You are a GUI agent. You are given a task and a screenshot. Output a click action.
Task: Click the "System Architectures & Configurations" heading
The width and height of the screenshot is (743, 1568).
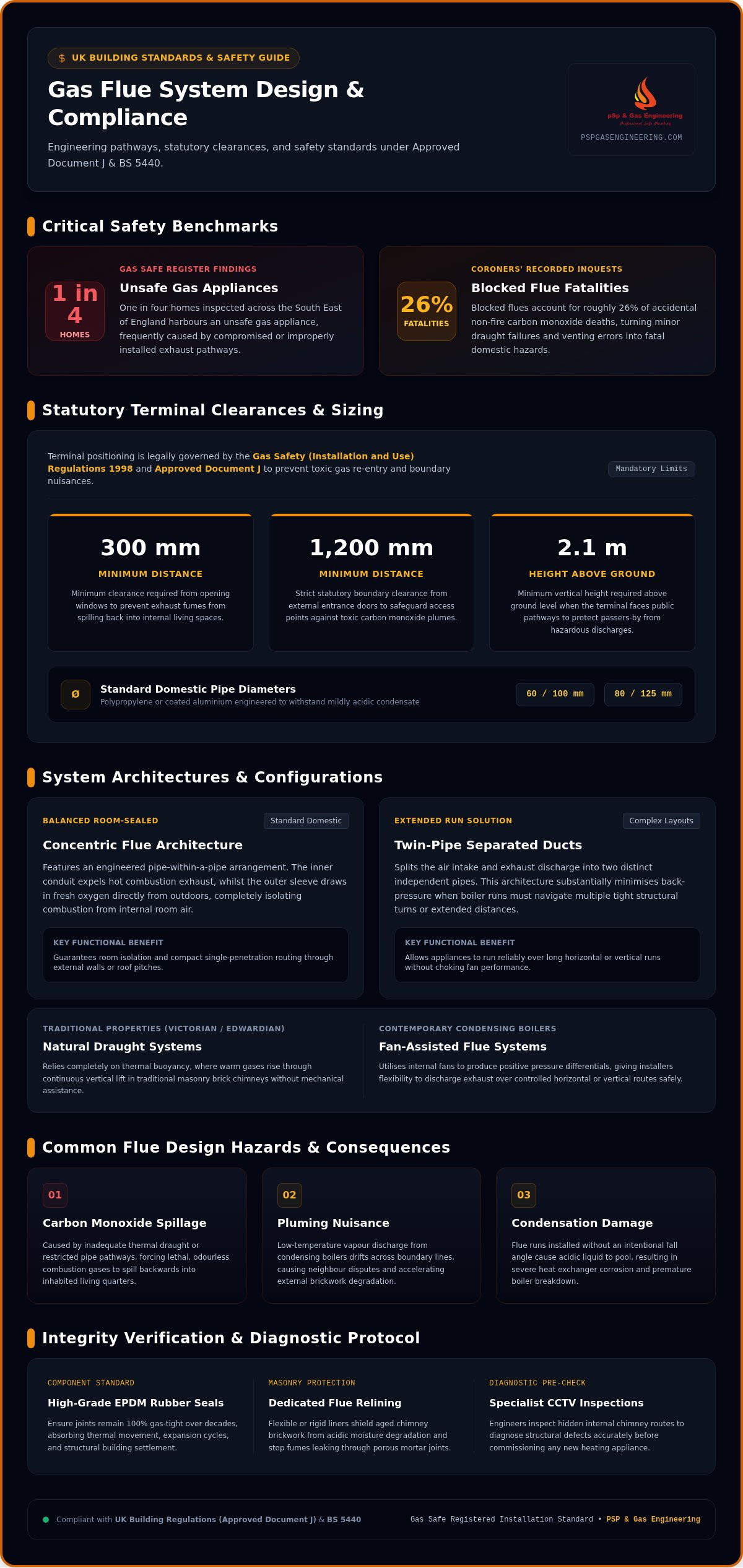pyautogui.click(x=212, y=778)
